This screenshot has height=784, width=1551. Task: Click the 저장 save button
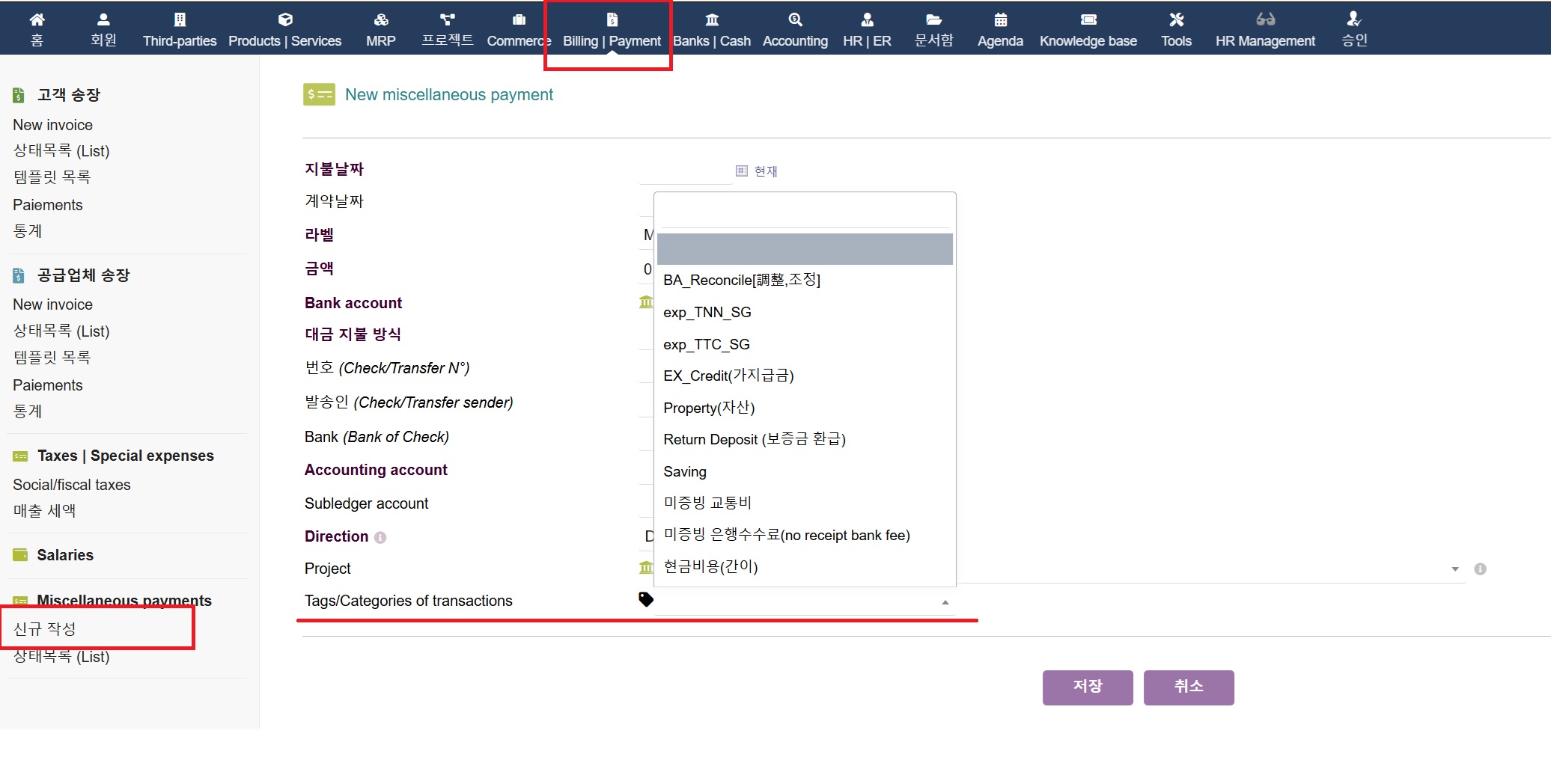coord(1087,687)
